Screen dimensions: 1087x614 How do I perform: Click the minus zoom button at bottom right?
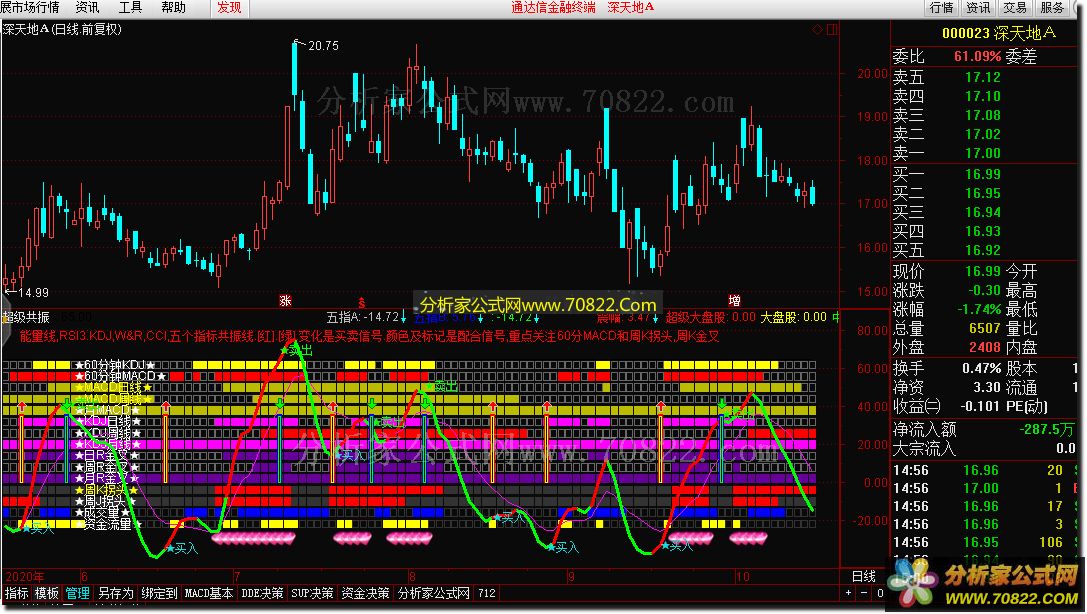[x=864, y=593]
